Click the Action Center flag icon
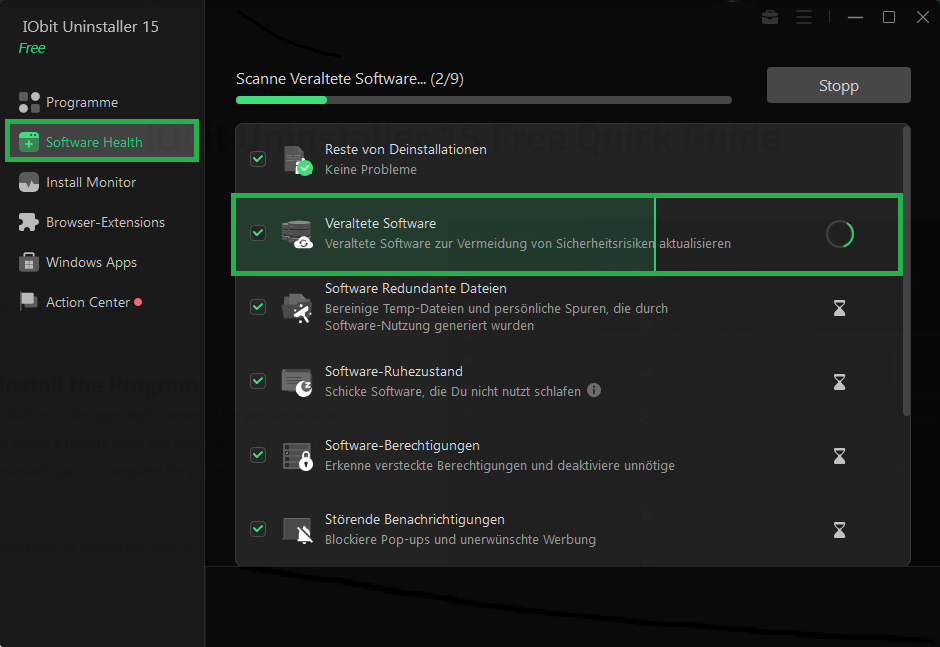 click(29, 301)
